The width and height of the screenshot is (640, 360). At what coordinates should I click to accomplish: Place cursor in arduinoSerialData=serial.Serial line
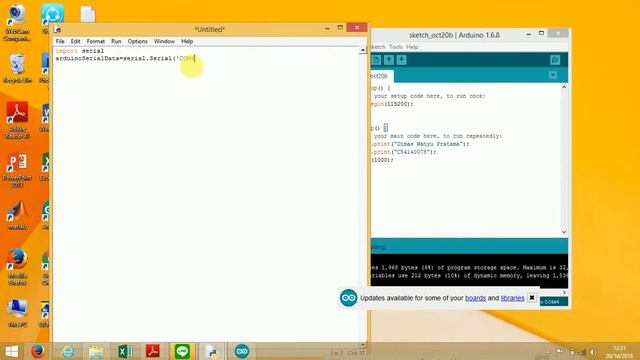coord(125,58)
